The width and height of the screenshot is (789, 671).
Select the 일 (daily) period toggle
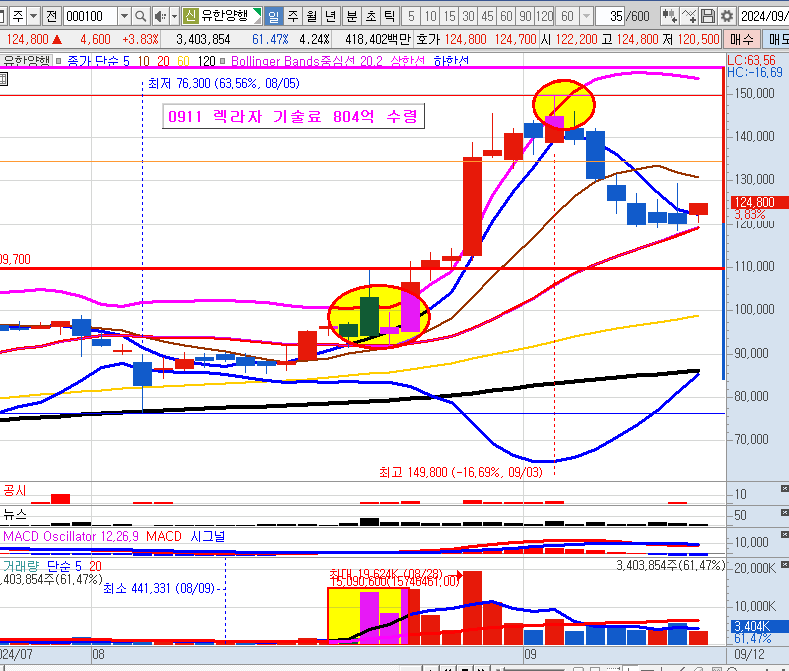pyautogui.click(x=273, y=16)
